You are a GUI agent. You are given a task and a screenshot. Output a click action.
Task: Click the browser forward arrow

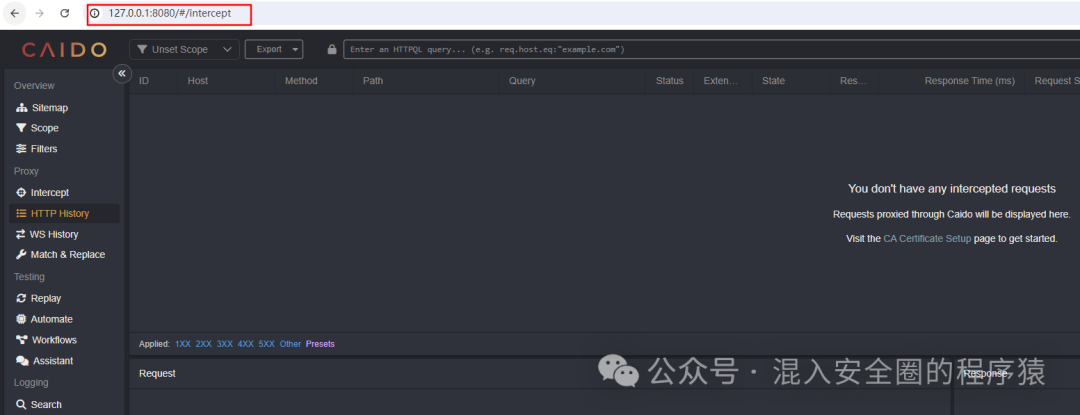coord(39,13)
